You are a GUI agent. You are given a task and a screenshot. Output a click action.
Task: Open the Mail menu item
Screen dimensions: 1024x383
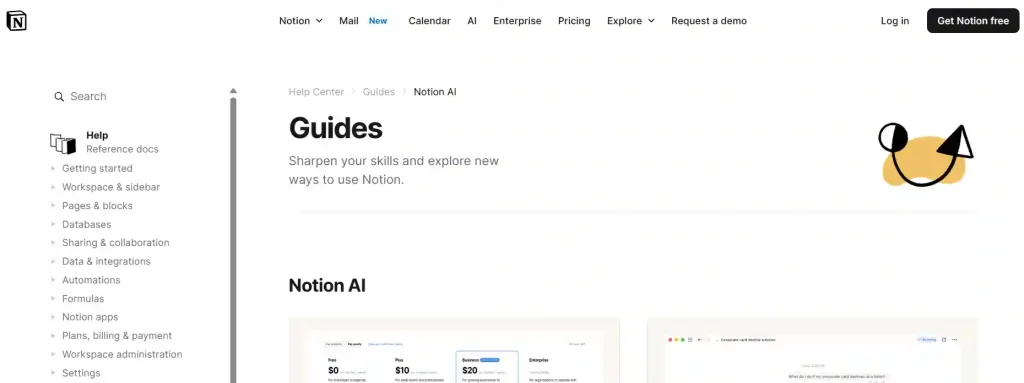click(349, 21)
